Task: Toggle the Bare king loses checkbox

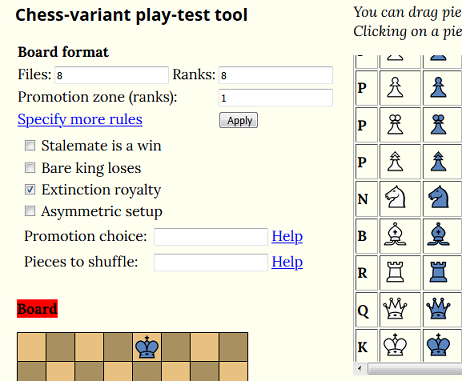Action: click(x=30, y=168)
